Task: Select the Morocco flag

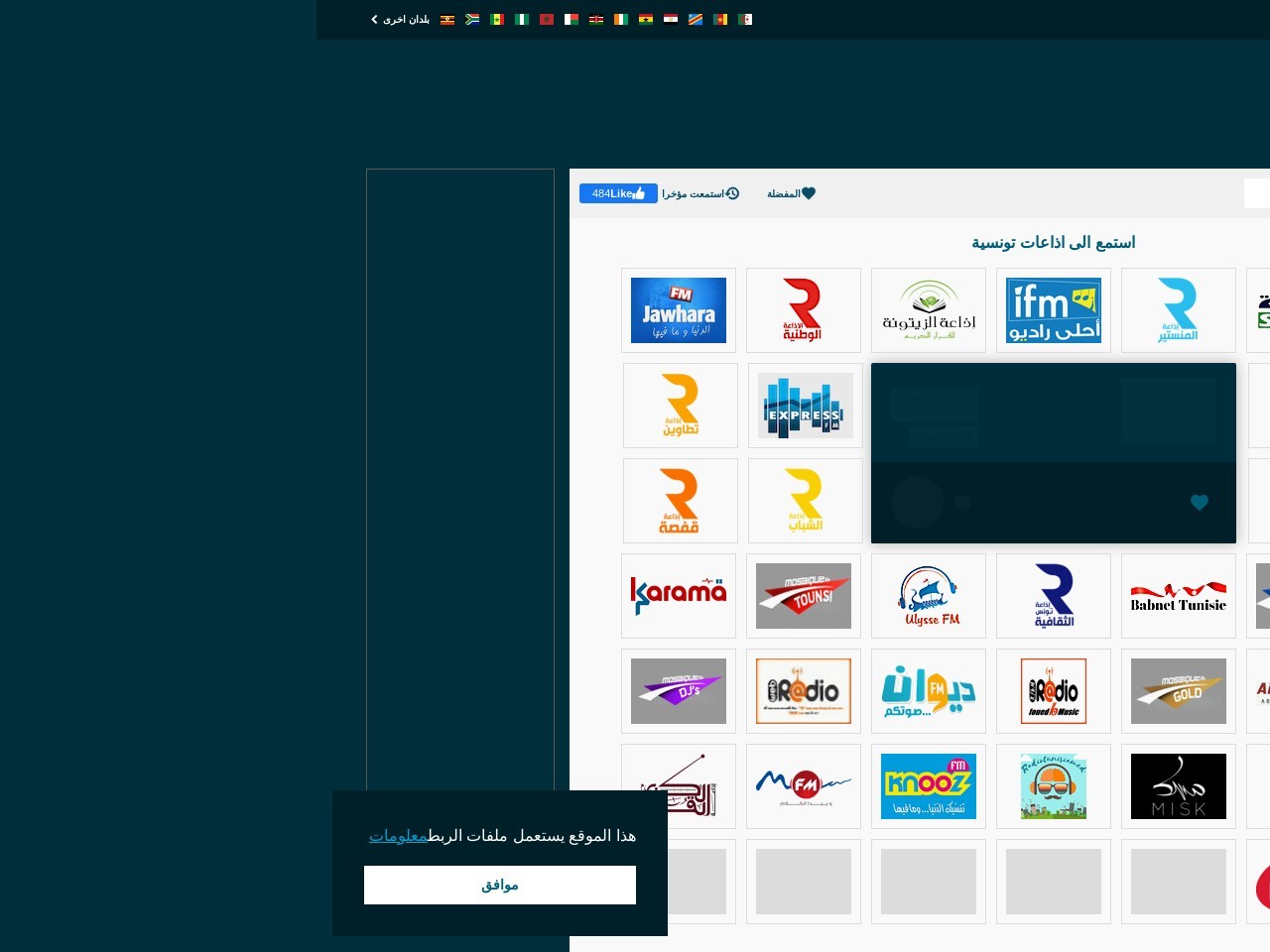Action: (x=547, y=19)
